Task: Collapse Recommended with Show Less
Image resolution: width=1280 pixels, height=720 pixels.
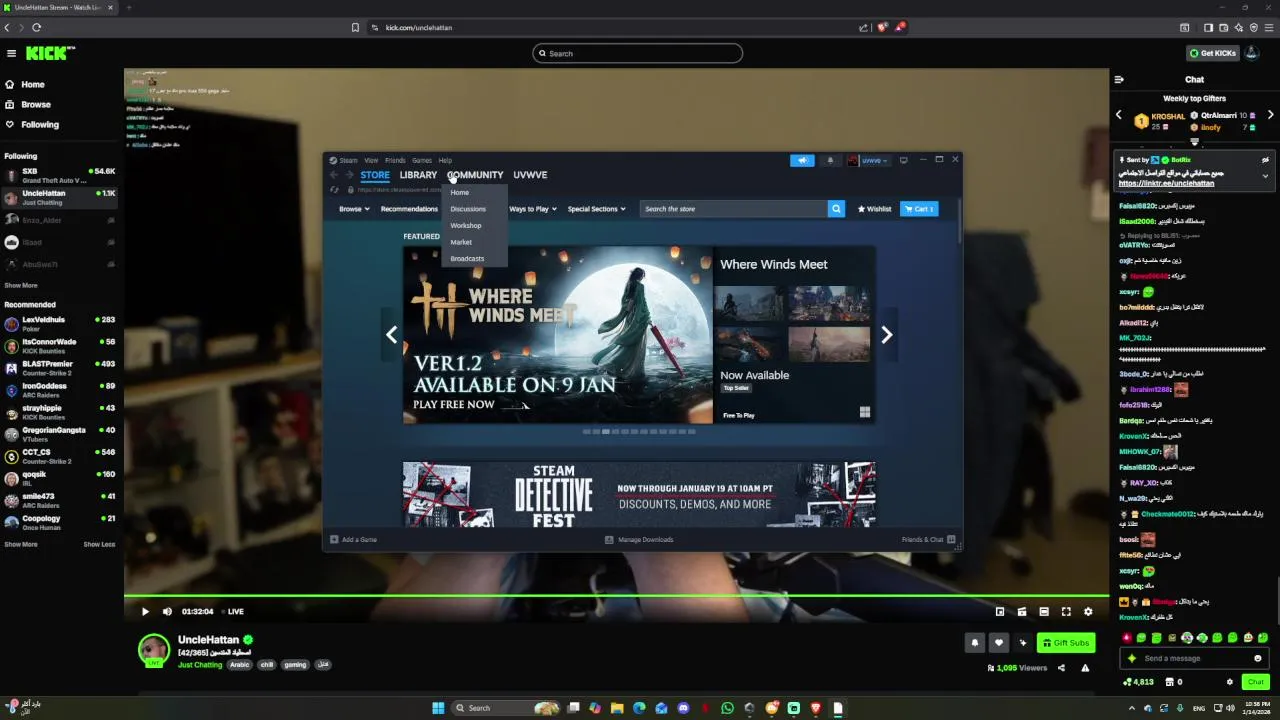Action: click(99, 544)
